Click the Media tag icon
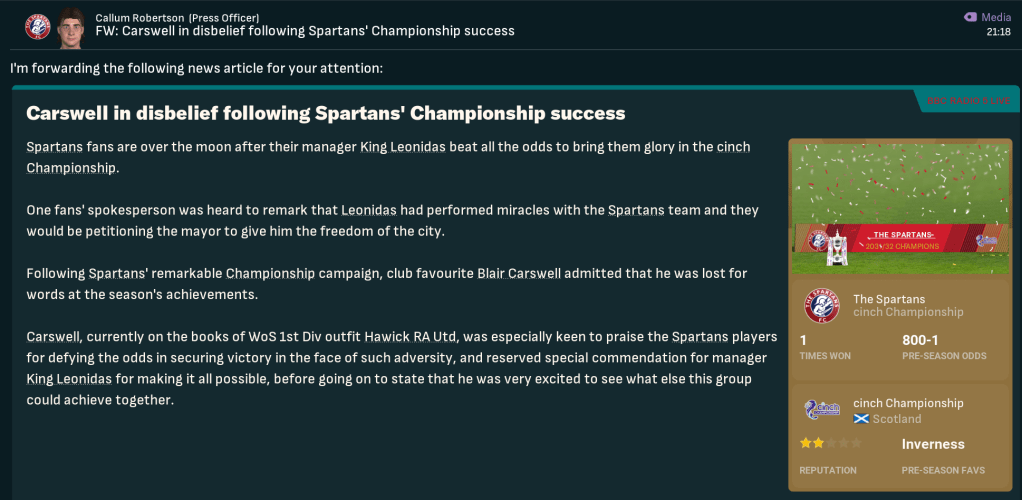Image resolution: width=1022 pixels, height=500 pixels. tap(969, 17)
